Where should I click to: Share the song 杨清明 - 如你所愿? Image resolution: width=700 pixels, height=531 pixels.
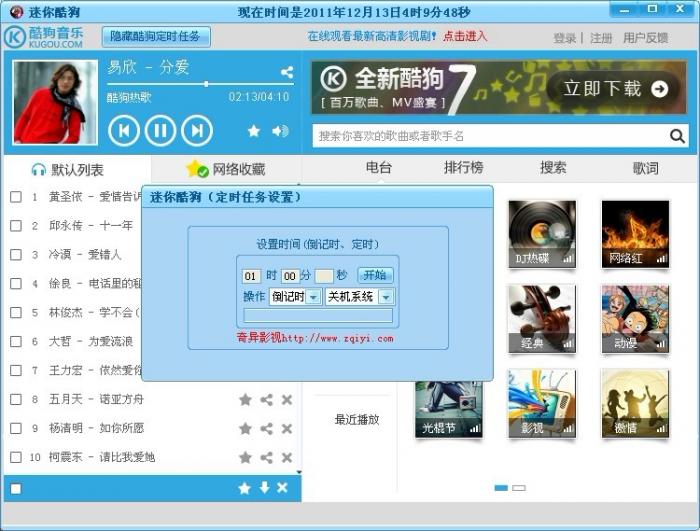coord(267,428)
